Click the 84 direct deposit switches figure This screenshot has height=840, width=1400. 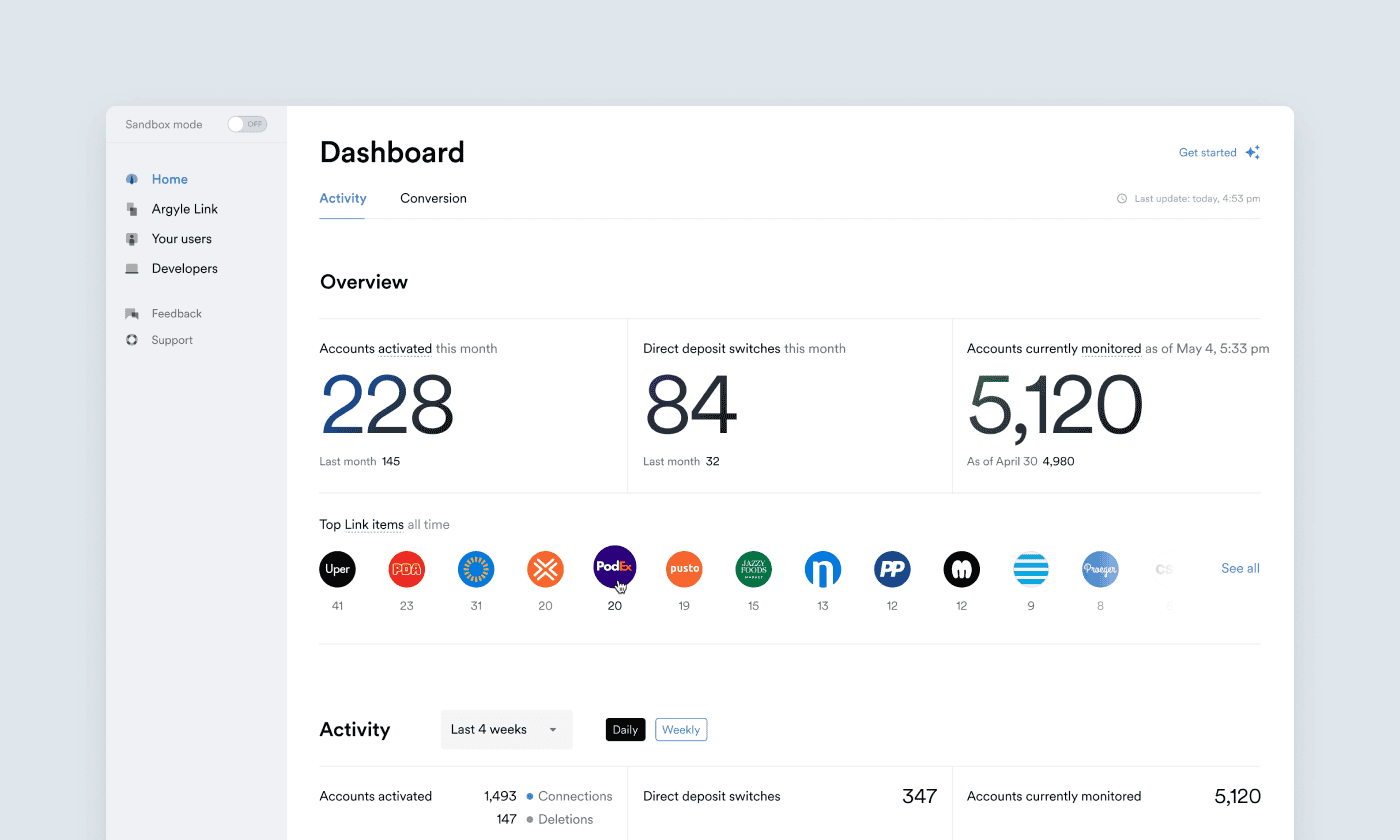tap(691, 404)
